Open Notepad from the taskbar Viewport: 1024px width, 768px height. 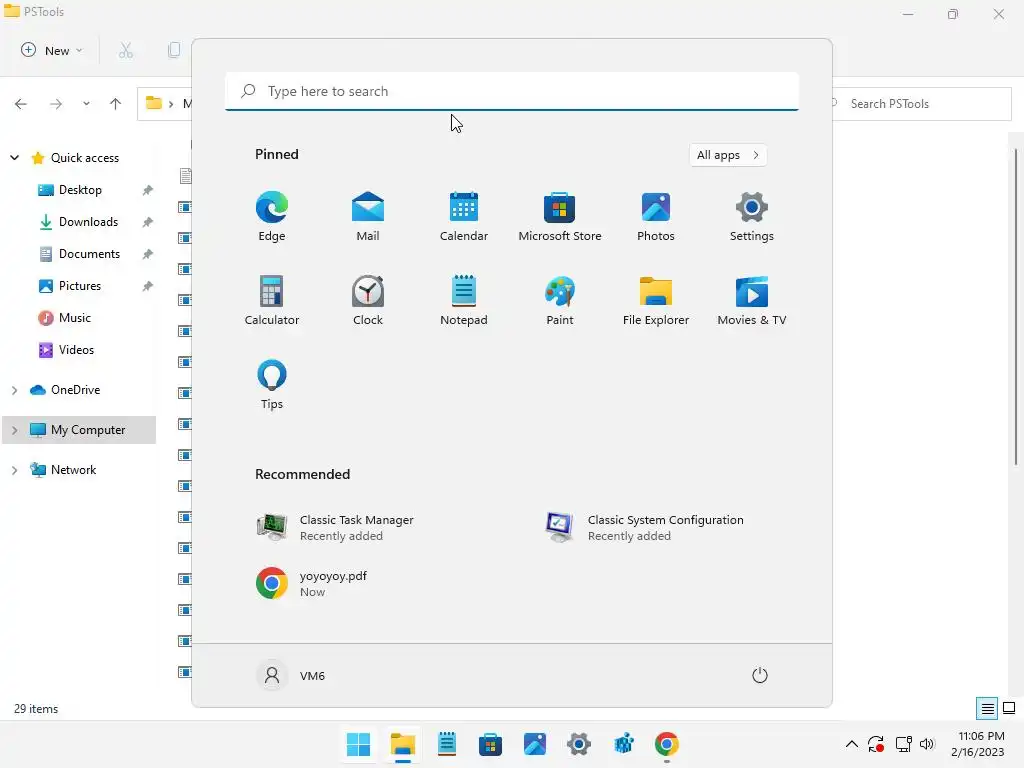pos(447,744)
